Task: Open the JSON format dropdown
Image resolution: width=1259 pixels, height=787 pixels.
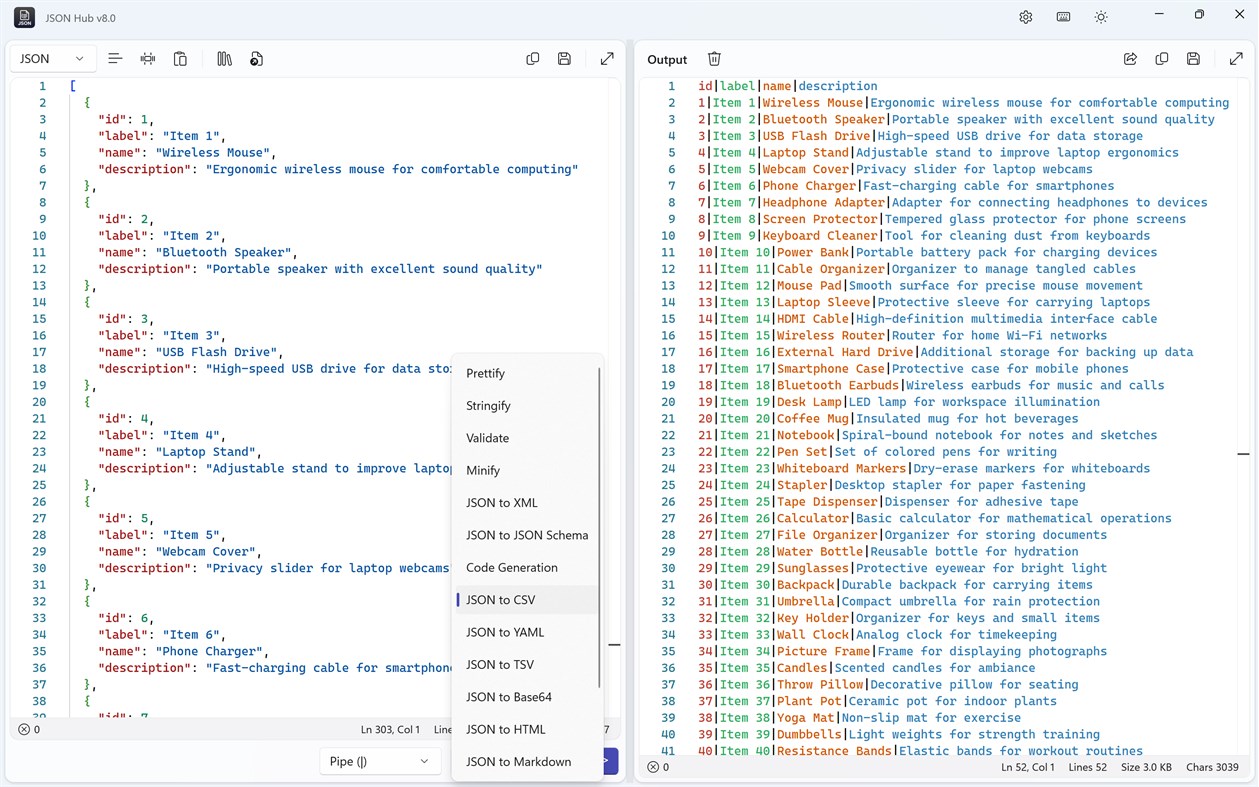Action: tap(53, 59)
